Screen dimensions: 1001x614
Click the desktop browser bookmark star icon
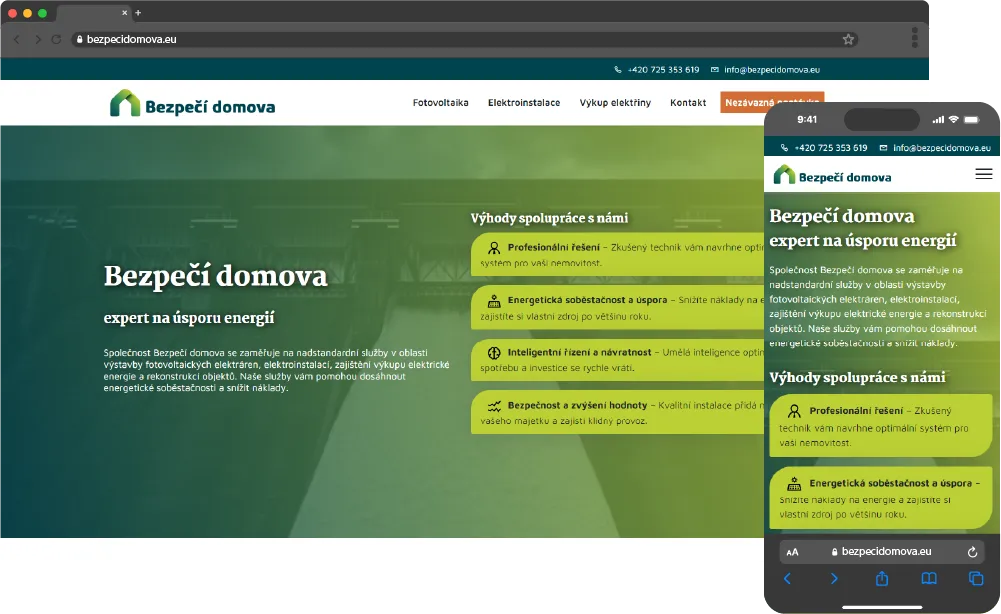[848, 39]
